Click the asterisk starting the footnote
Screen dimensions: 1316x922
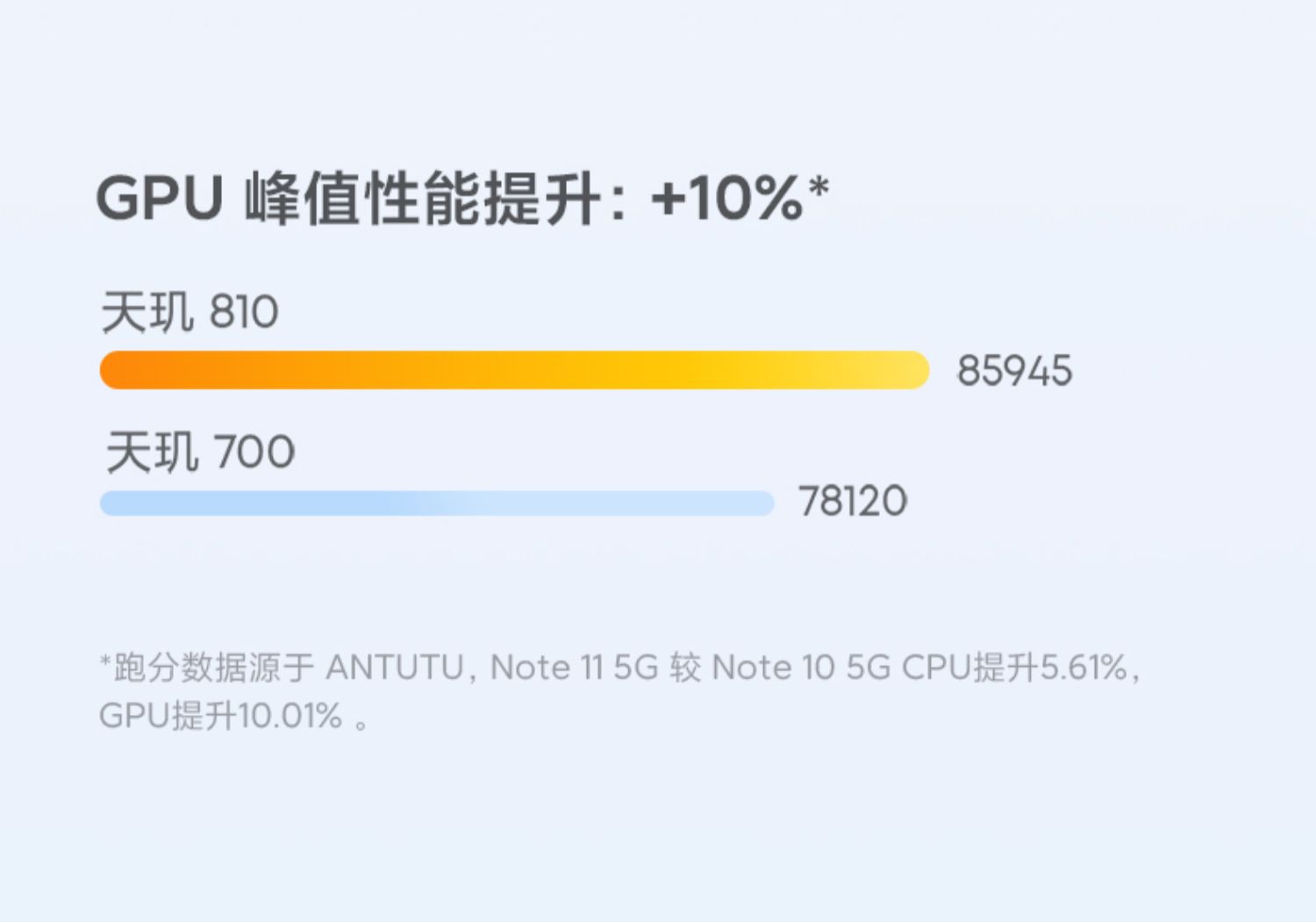pos(105,661)
